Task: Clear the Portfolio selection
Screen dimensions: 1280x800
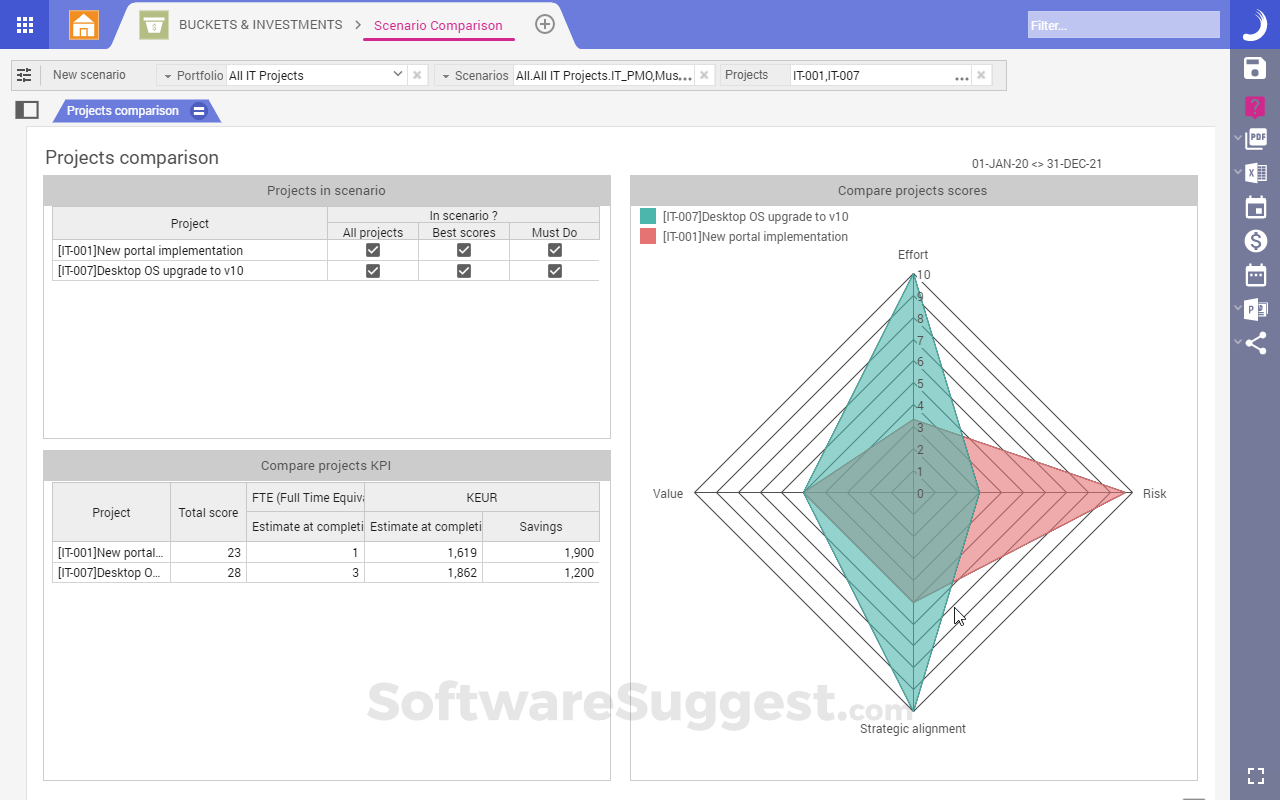Action: point(416,74)
